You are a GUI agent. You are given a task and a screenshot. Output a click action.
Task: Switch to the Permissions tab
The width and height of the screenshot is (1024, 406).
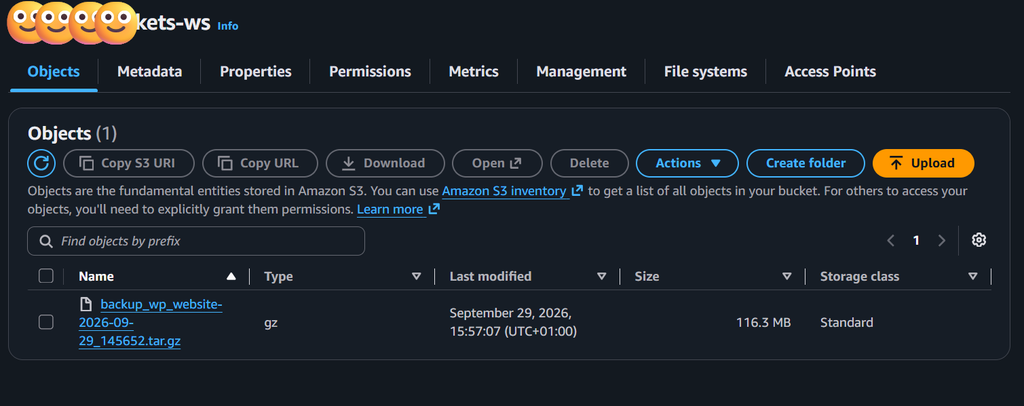pos(370,71)
